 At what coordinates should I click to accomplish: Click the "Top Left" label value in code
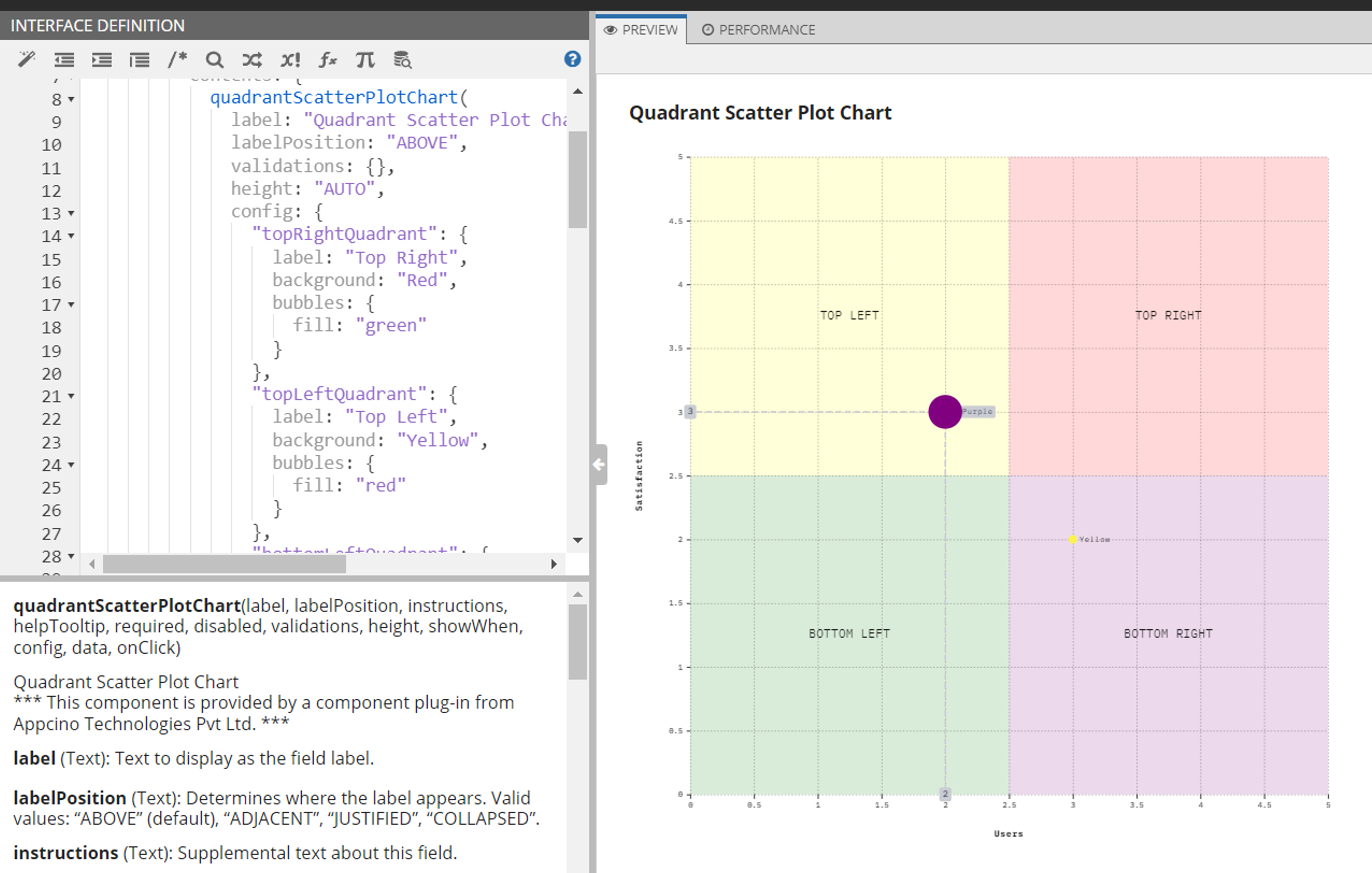click(x=396, y=417)
